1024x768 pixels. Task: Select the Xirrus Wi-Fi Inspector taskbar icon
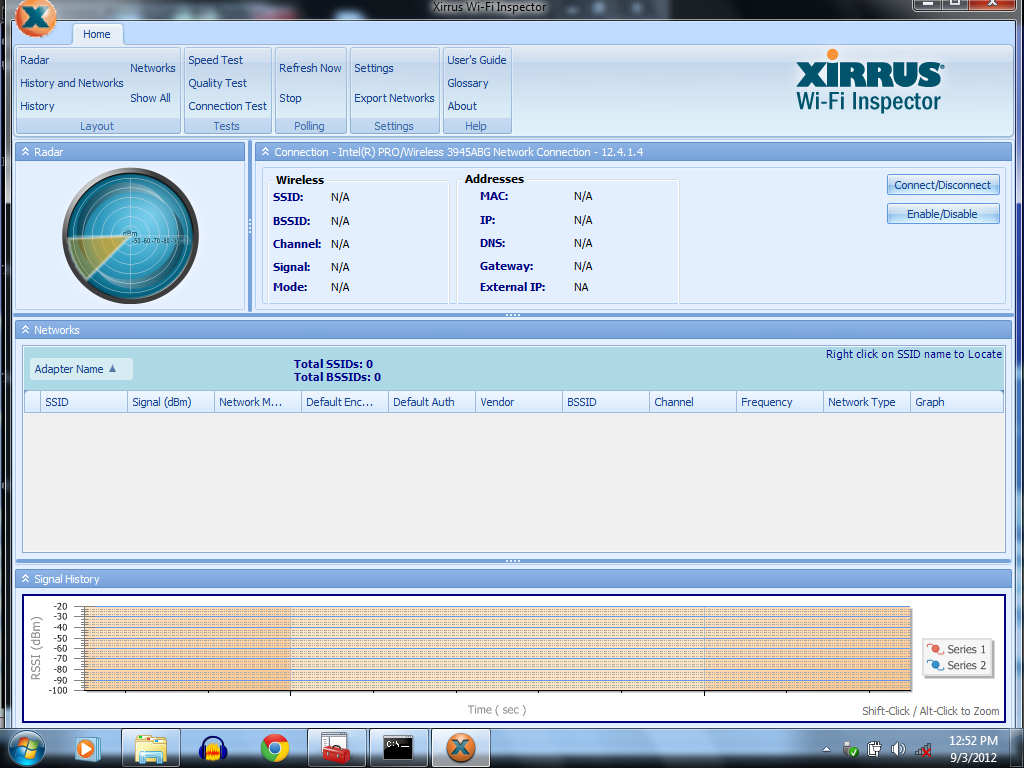pyautogui.click(x=460, y=747)
